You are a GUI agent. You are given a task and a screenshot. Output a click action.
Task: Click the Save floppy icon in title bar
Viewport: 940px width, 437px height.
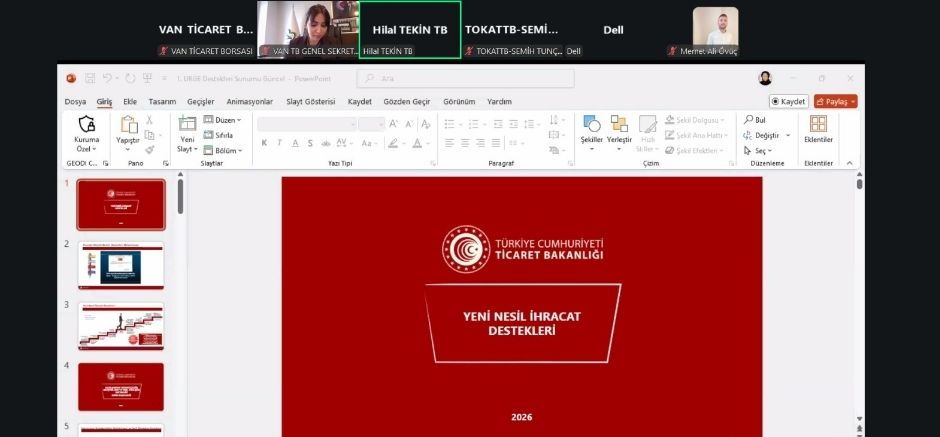point(90,79)
